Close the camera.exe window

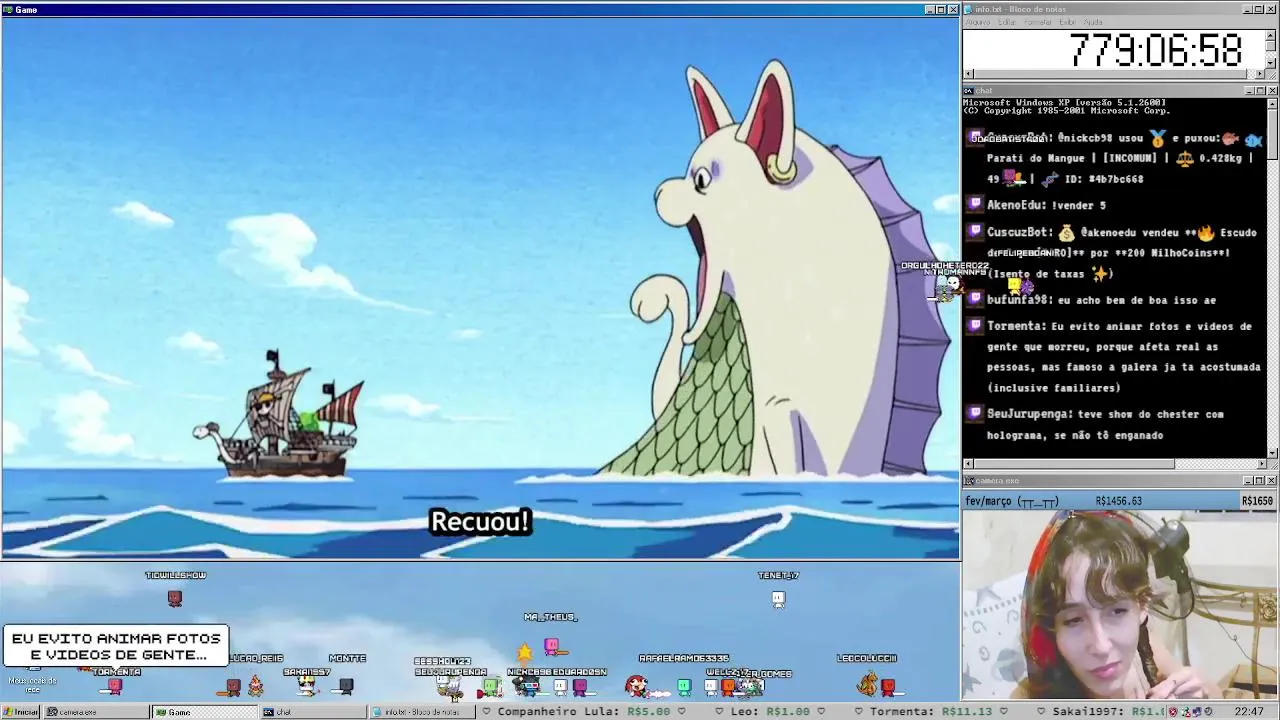click(x=1272, y=481)
